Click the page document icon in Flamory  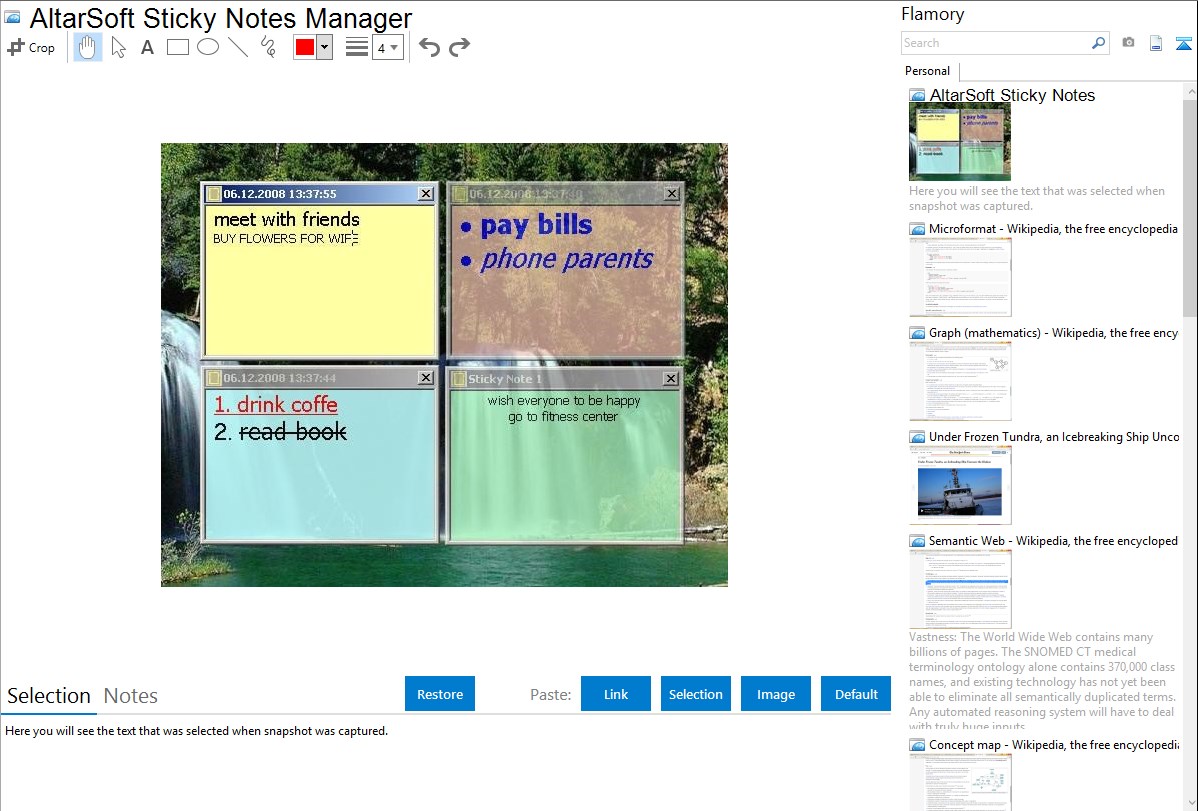coord(1156,43)
